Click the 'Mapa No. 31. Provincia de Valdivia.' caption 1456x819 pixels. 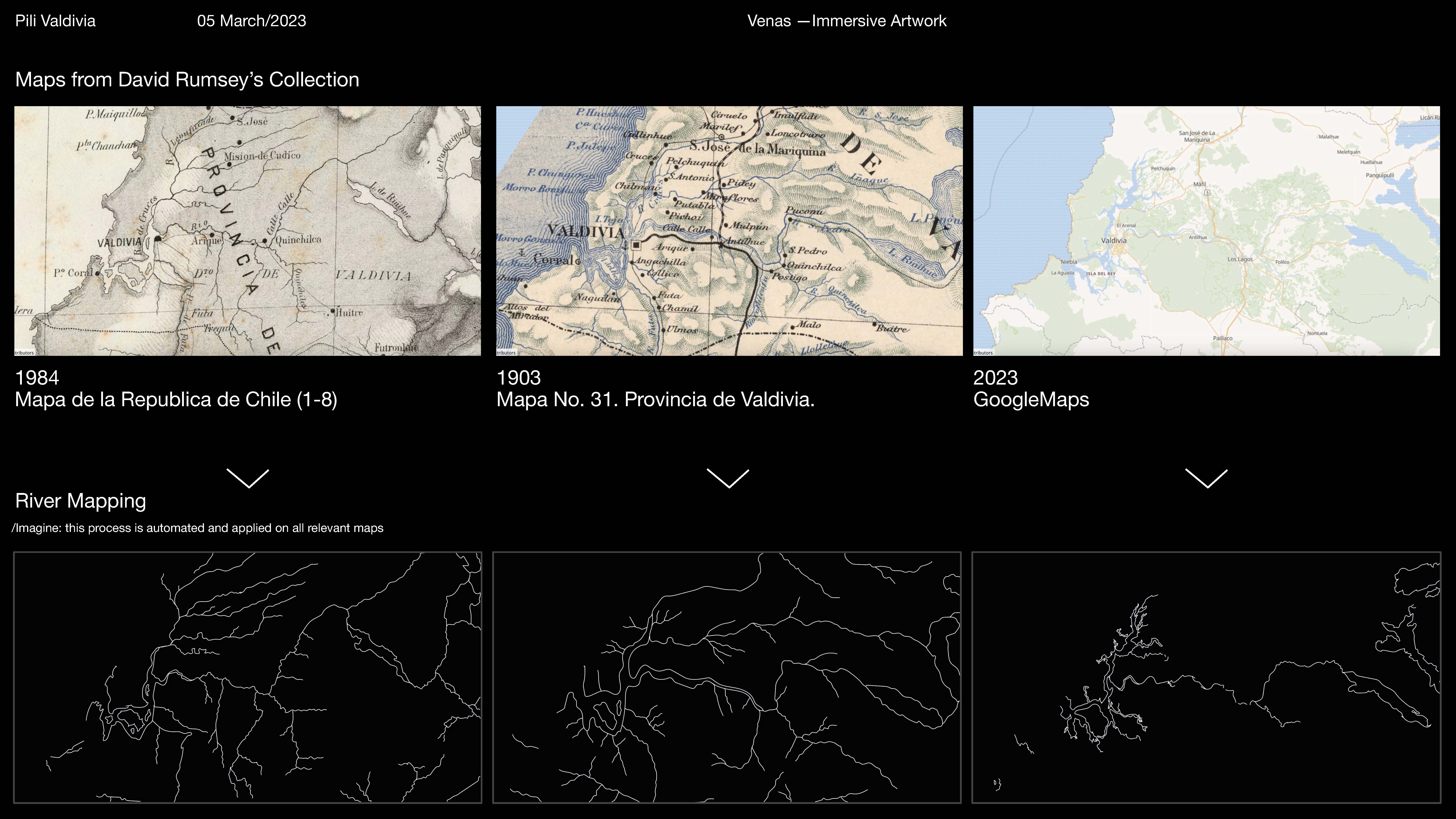(655, 400)
